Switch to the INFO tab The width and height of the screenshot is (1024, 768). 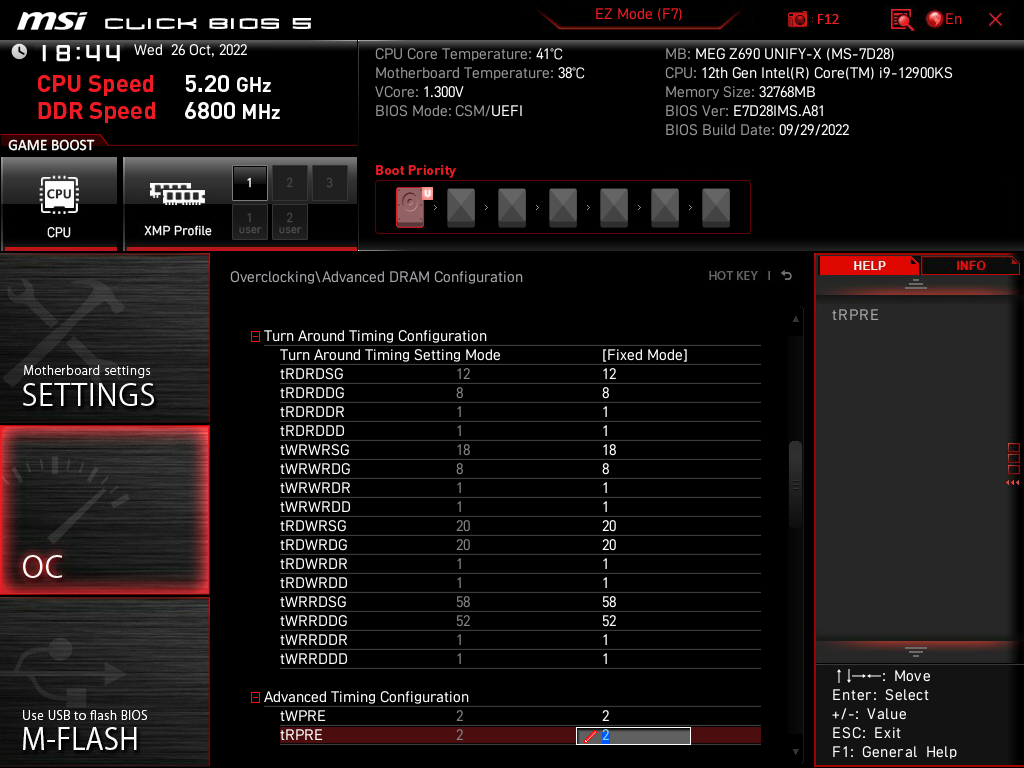tap(970, 266)
